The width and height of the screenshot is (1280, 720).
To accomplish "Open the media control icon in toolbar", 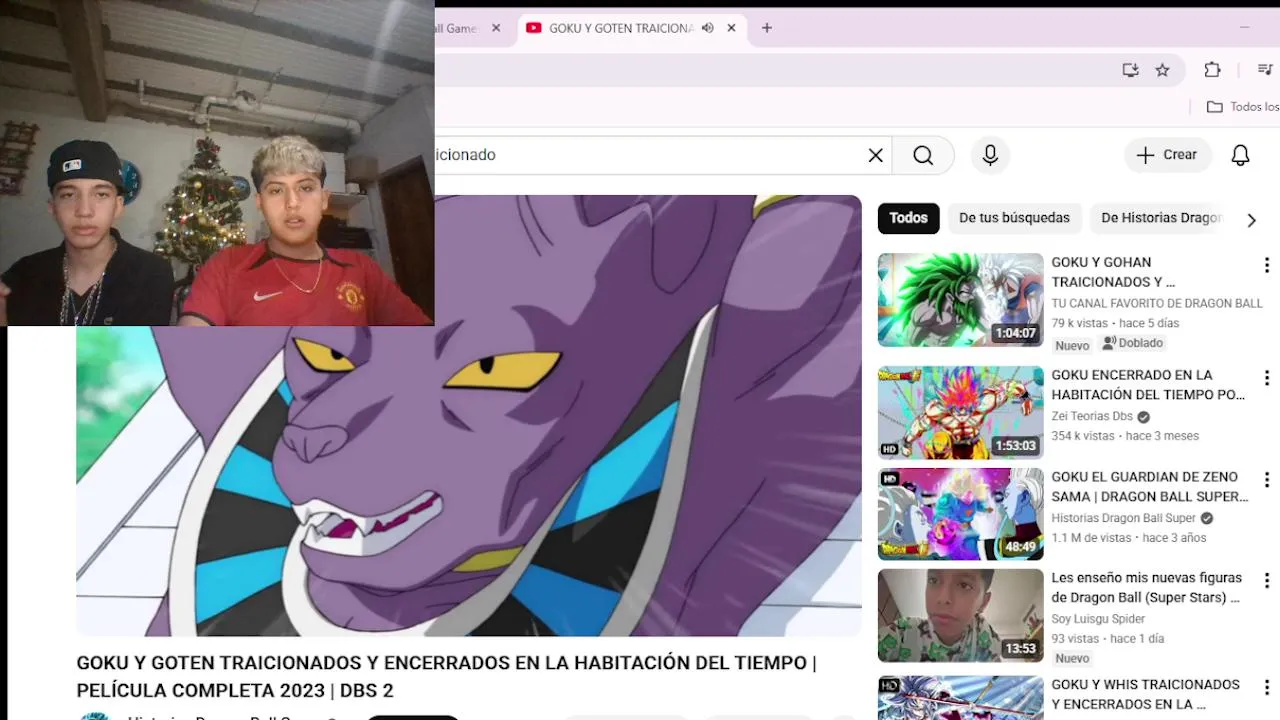I will pos(1264,70).
